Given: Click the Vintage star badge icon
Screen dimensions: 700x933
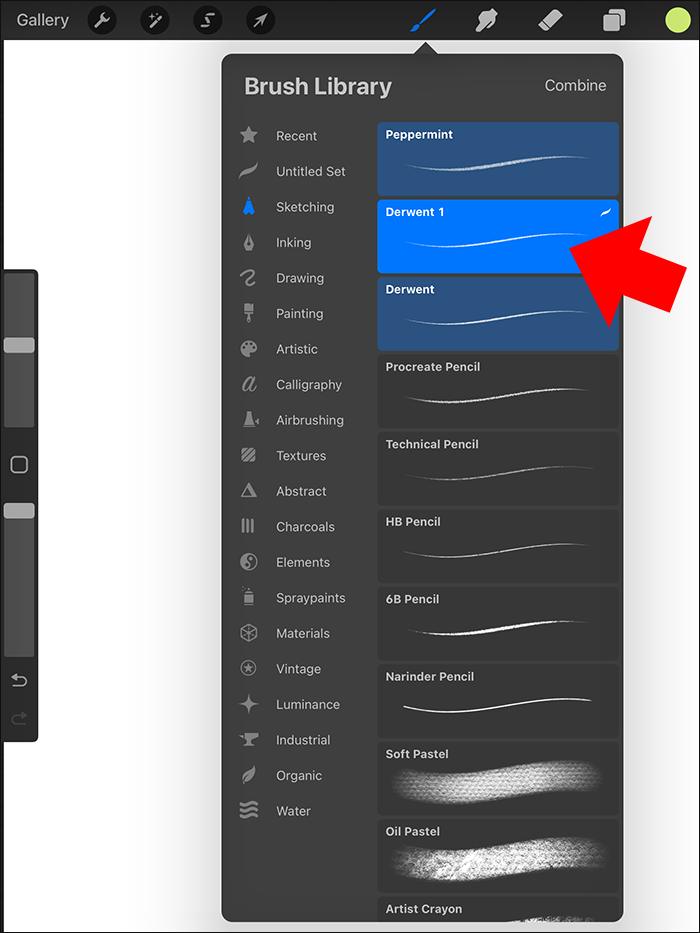Looking at the screenshot, I should (249, 669).
